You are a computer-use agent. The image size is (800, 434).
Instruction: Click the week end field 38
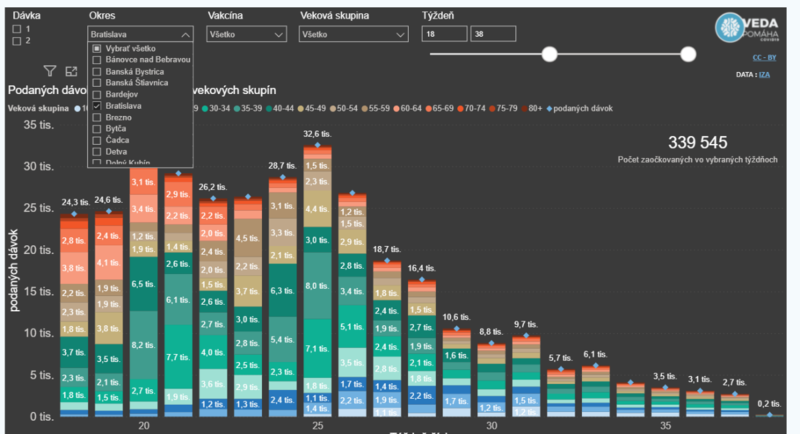click(x=493, y=34)
